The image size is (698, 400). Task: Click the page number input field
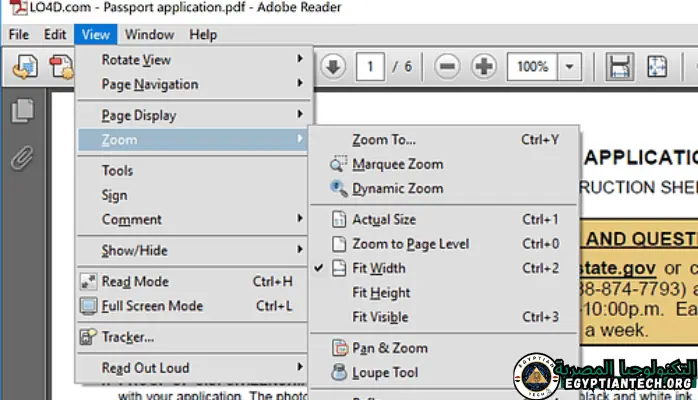[x=370, y=67]
